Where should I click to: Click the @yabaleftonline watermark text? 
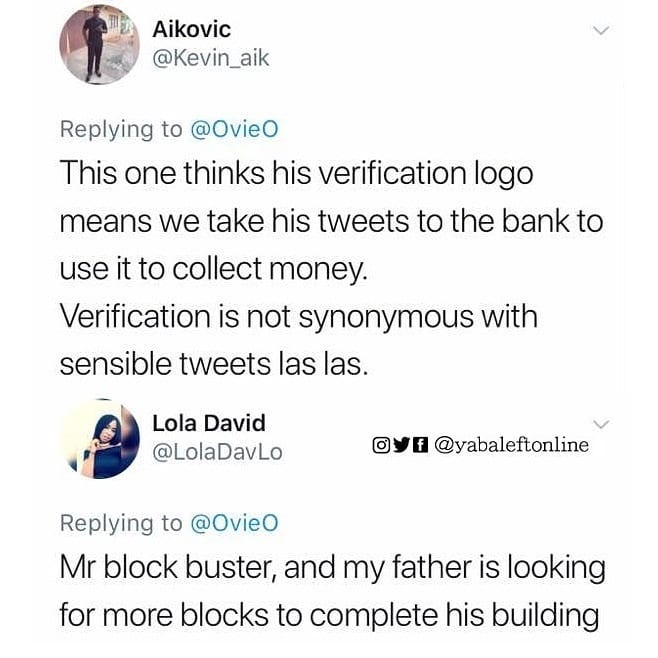click(x=513, y=445)
